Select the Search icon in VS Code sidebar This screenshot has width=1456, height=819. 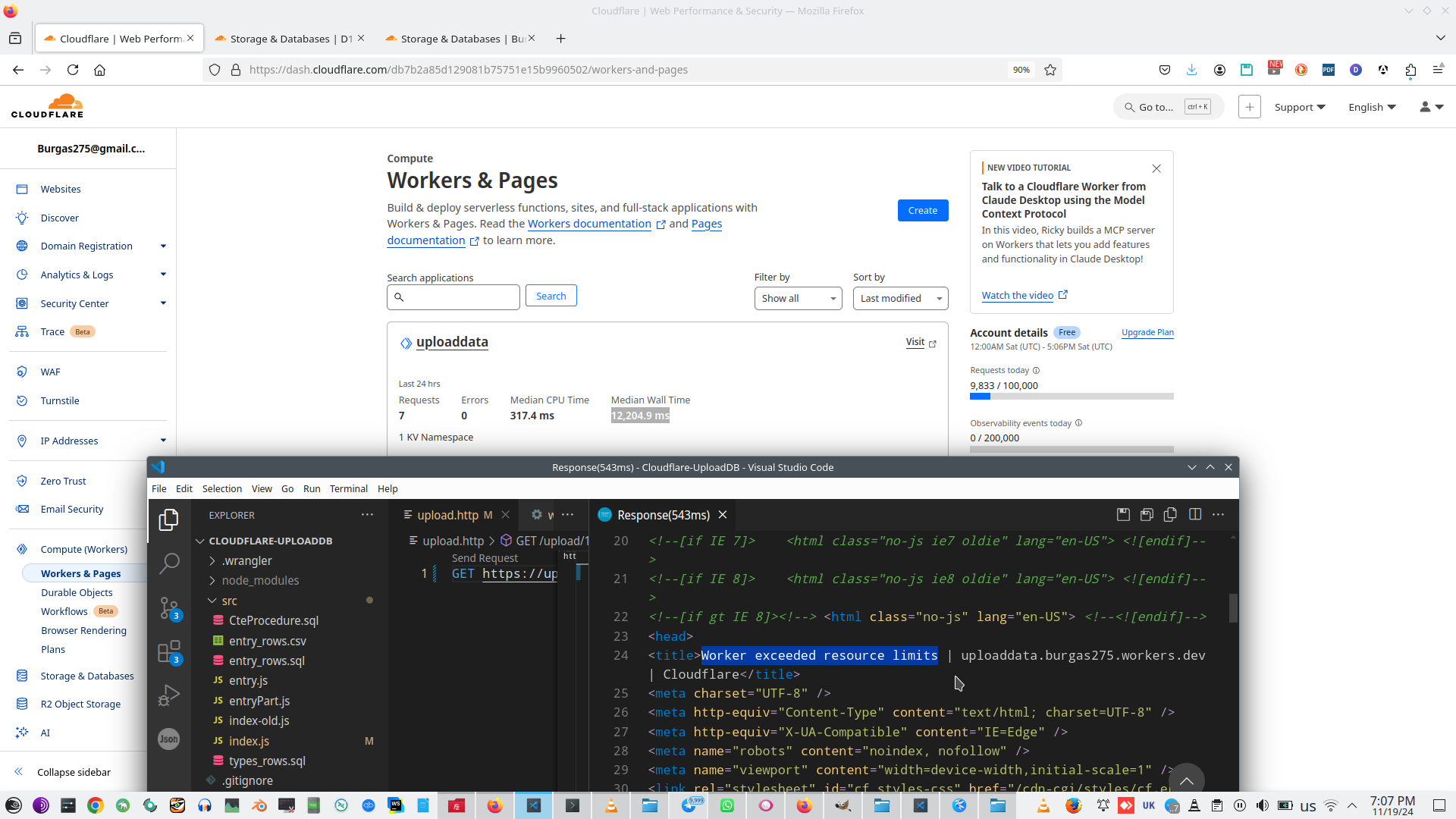tap(169, 563)
